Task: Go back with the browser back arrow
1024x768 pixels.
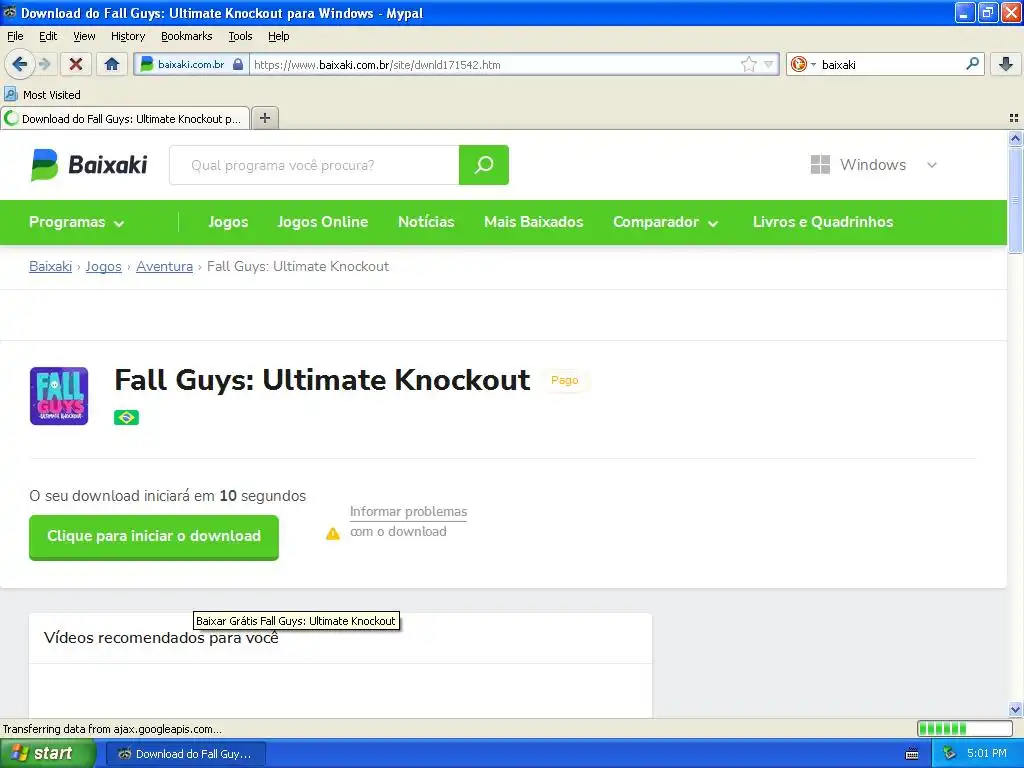Action: 19,64
